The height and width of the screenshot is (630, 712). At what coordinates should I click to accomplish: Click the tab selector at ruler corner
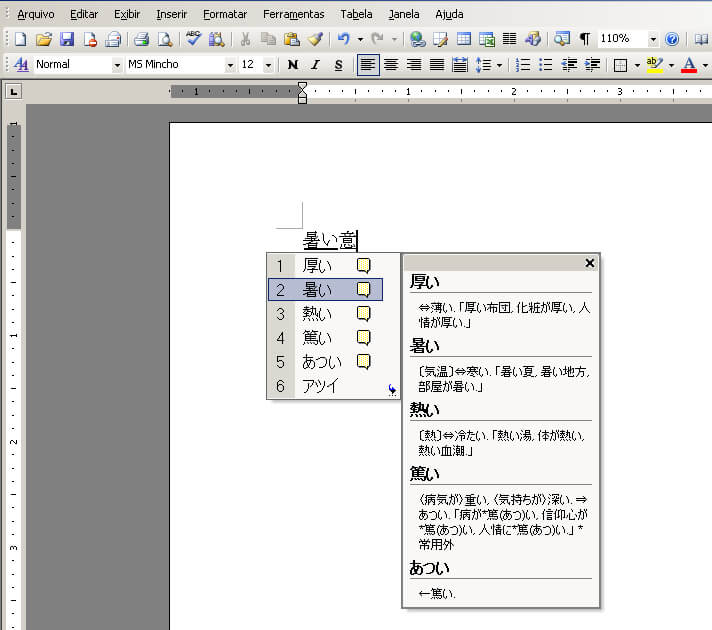(x=14, y=92)
